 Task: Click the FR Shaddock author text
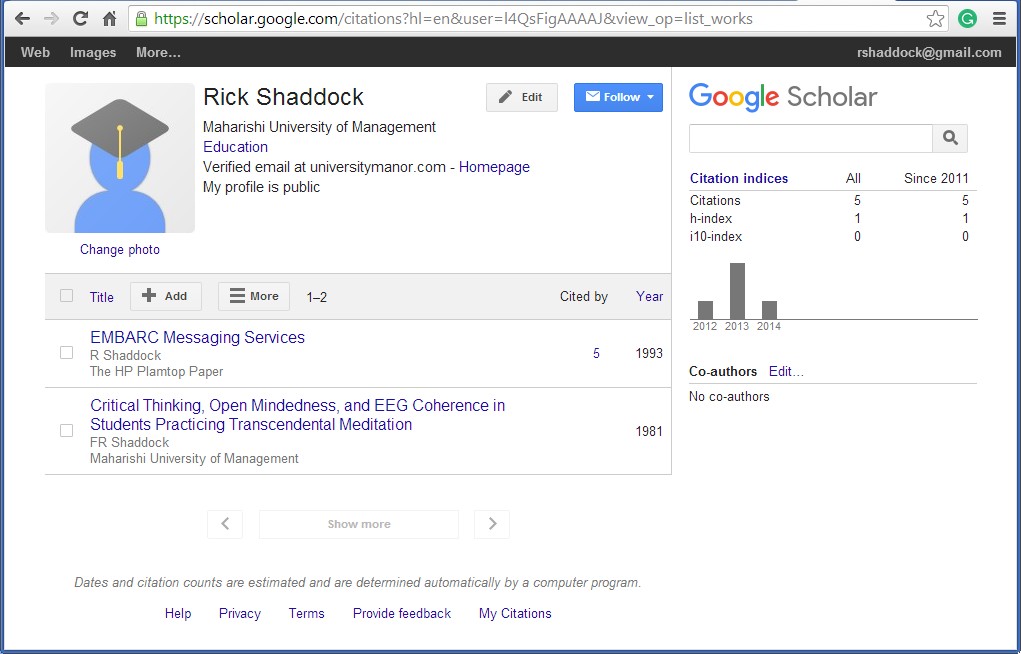(x=130, y=442)
